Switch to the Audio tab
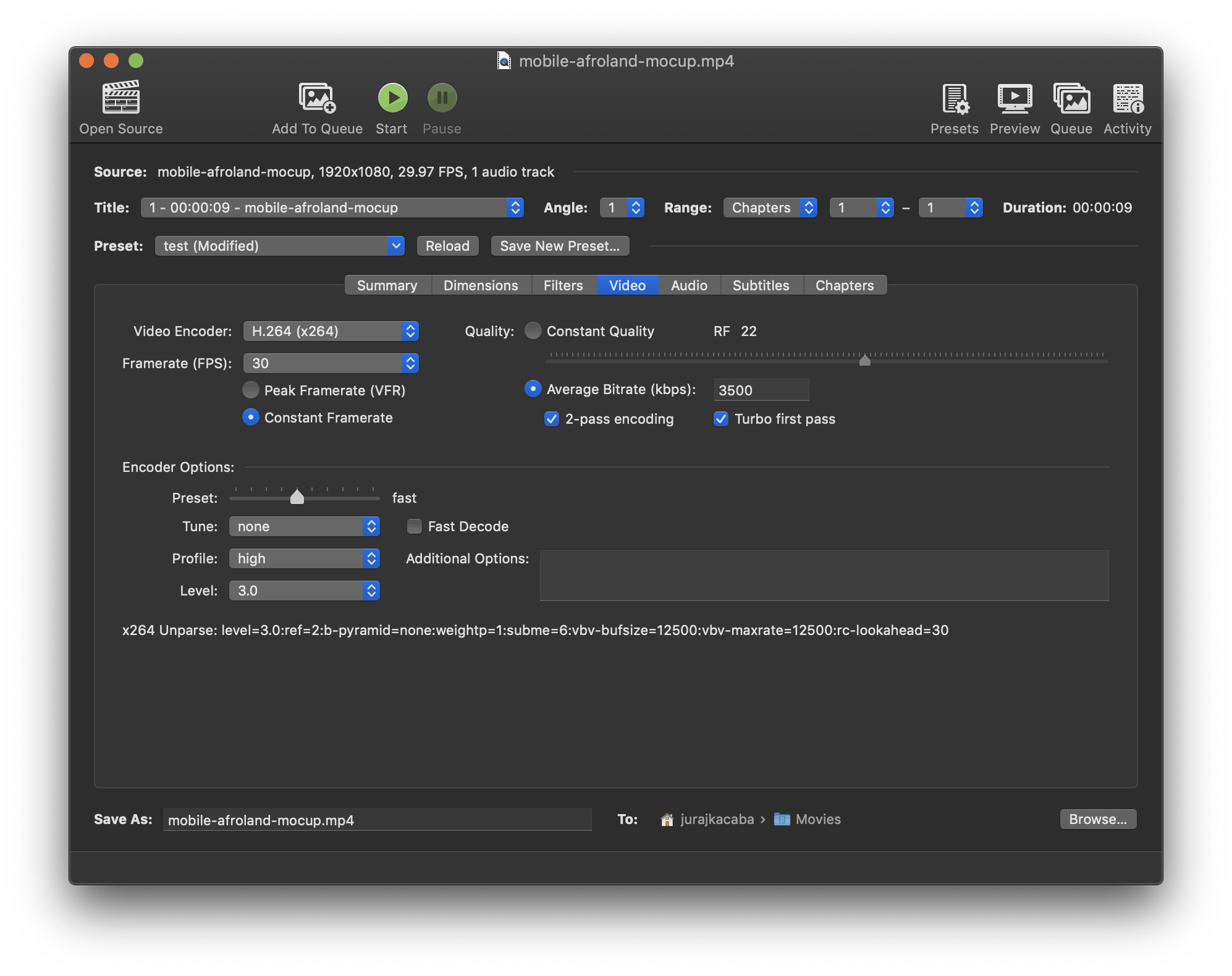The image size is (1232, 976). pyautogui.click(x=689, y=285)
